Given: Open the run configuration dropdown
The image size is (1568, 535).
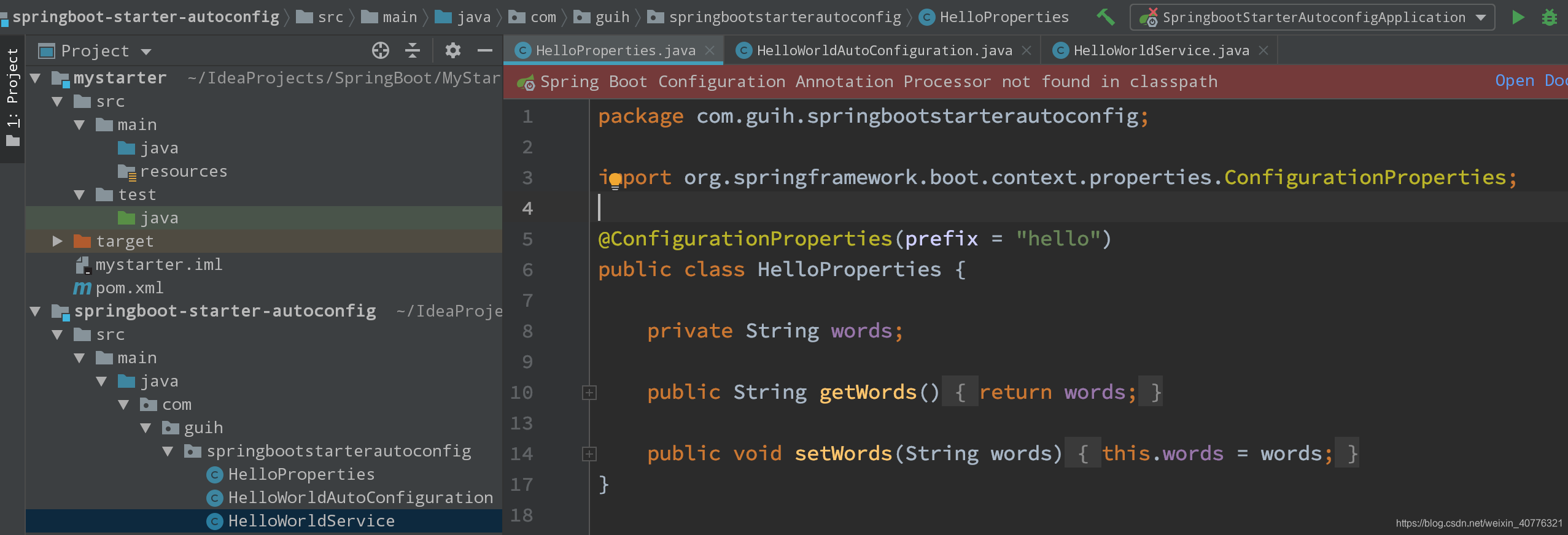Looking at the screenshot, I should click(x=1312, y=17).
